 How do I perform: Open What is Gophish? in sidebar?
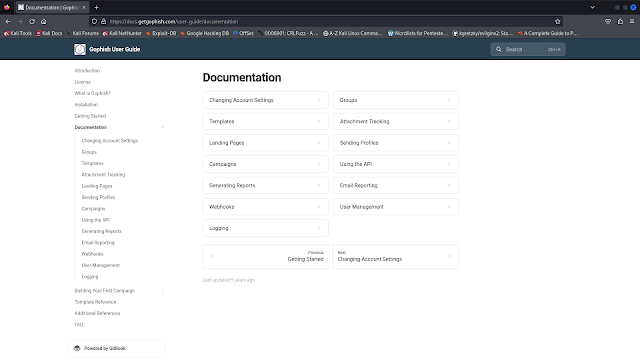[x=93, y=93]
